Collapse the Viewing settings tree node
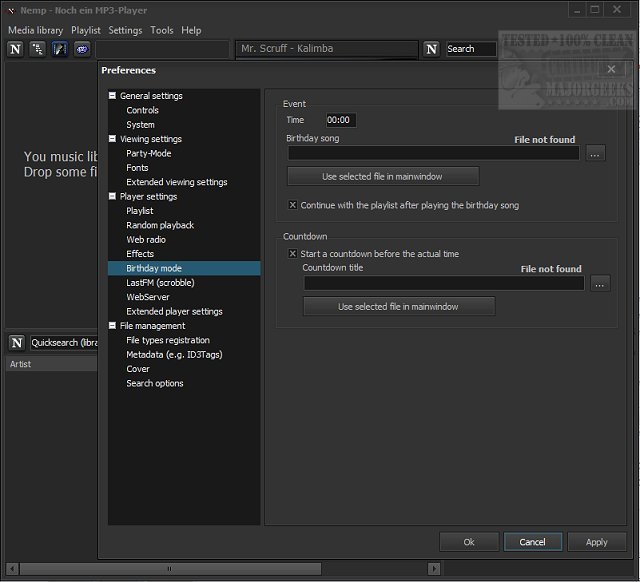 coord(112,139)
